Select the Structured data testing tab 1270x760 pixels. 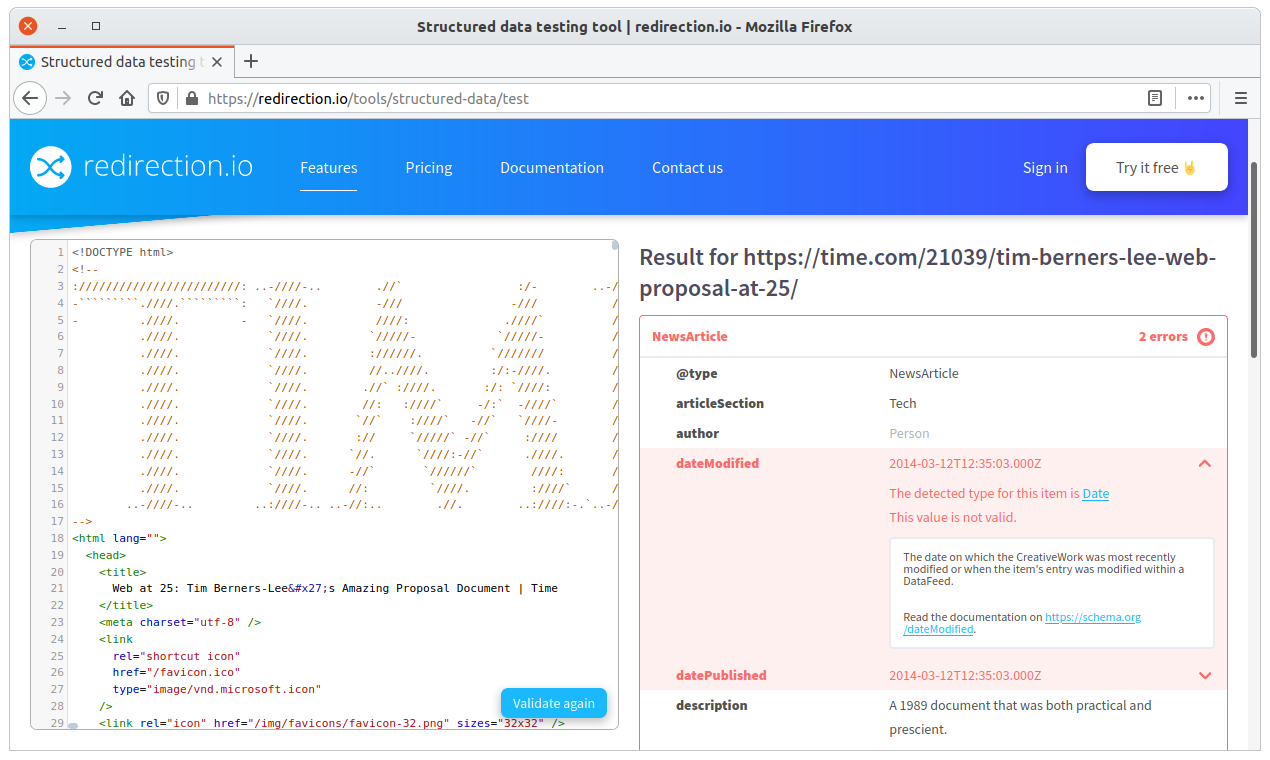[x=122, y=61]
